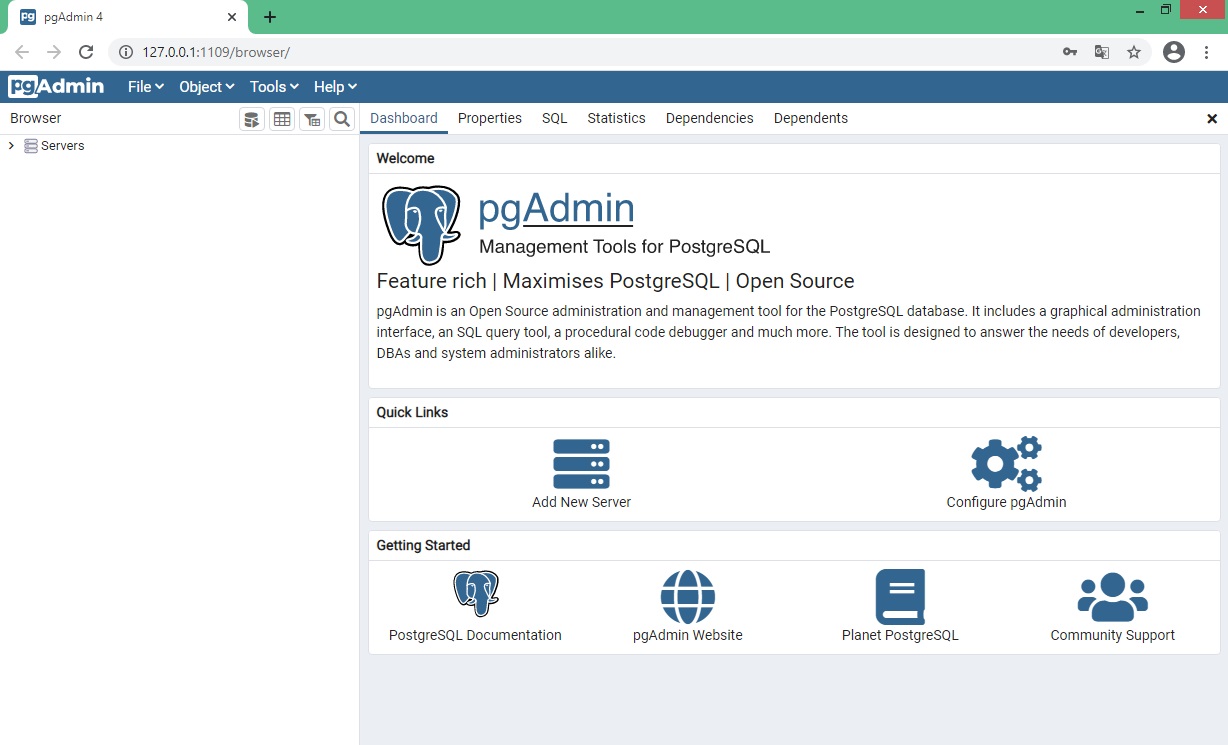Click the Add New Server icon
This screenshot has width=1228, height=745.
581,464
